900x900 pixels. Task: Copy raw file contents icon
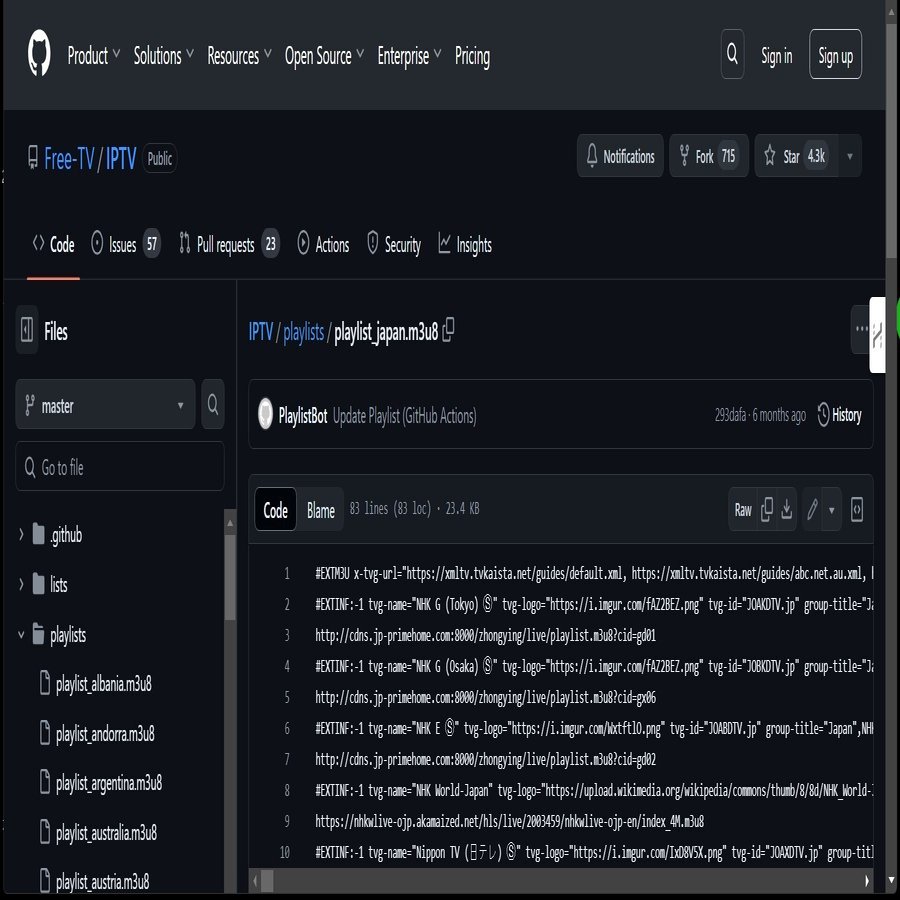tap(766, 509)
